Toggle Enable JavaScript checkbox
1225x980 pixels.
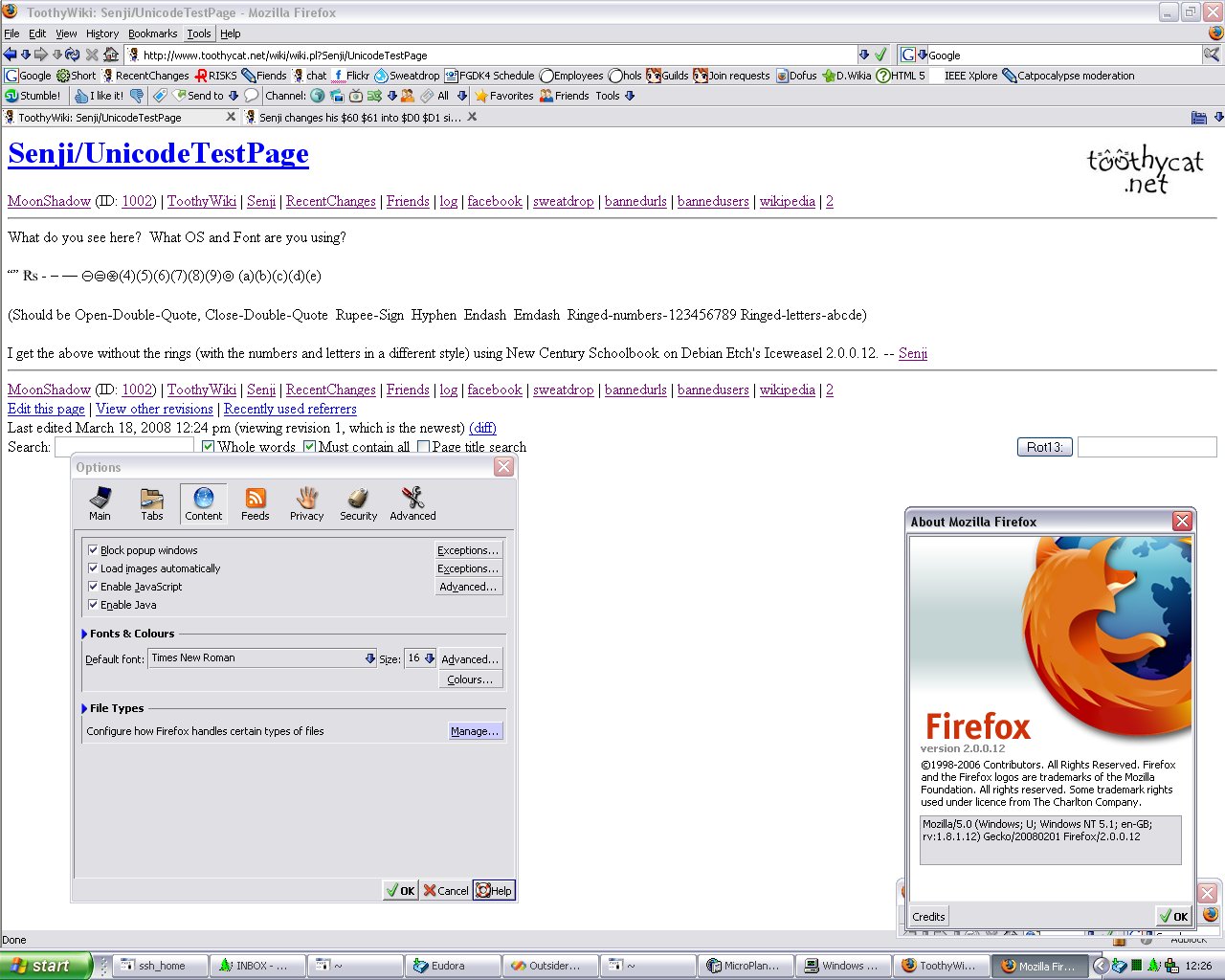[x=93, y=587]
